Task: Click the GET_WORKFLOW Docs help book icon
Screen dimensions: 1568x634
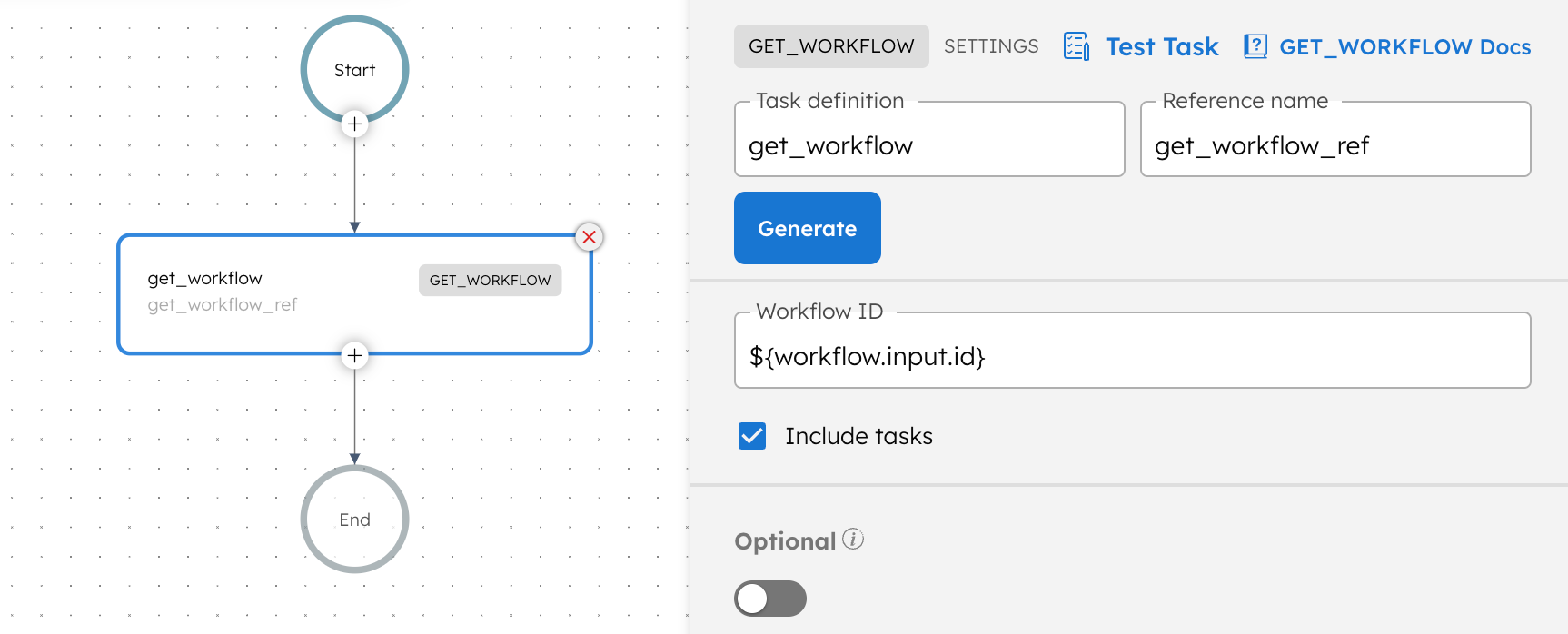Action: click(1255, 46)
